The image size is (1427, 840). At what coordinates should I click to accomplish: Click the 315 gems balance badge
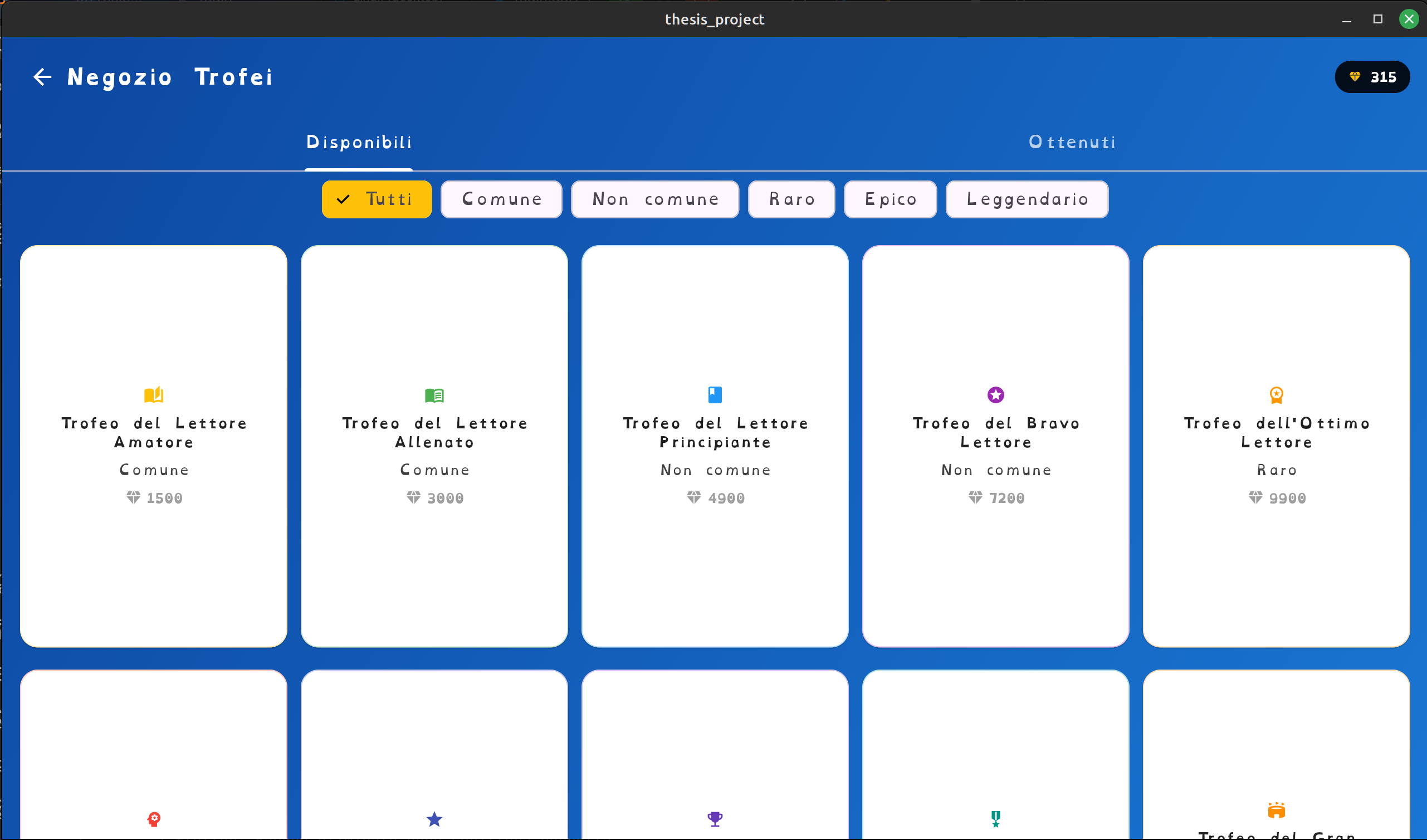[1372, 77]
